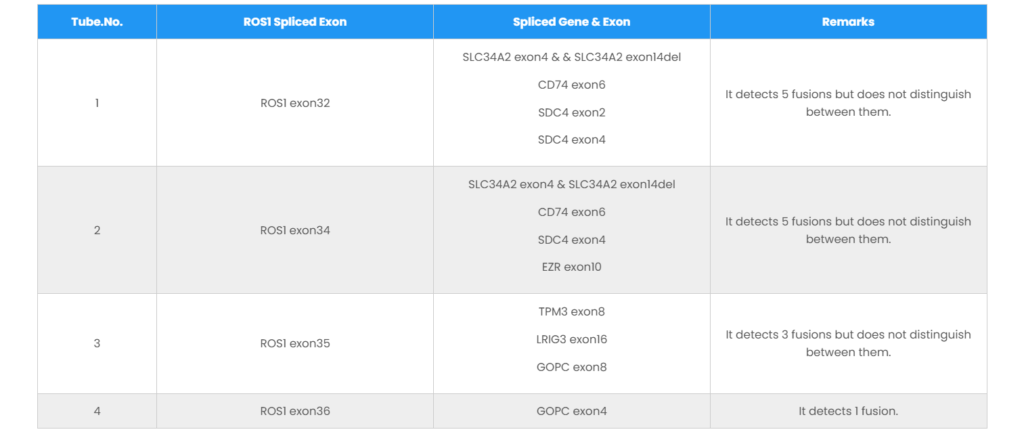Select the ROS1 Spliced Exon header

click(x=295, y=22)
